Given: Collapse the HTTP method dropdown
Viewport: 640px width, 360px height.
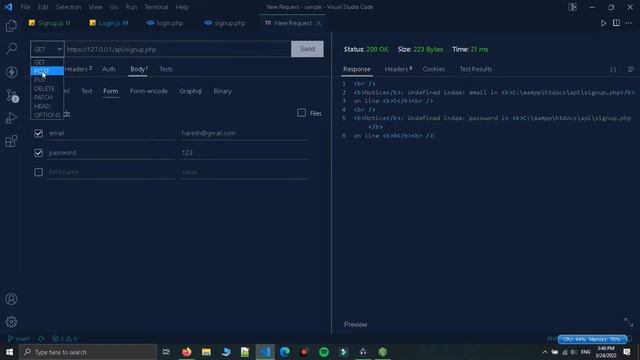Looking at the screenshot, I should click(x=47, y=49).
